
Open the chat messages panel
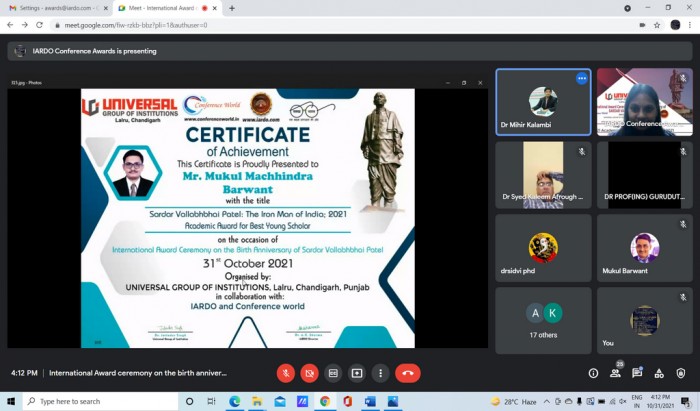pyautogui.click(x=637, y=373)
